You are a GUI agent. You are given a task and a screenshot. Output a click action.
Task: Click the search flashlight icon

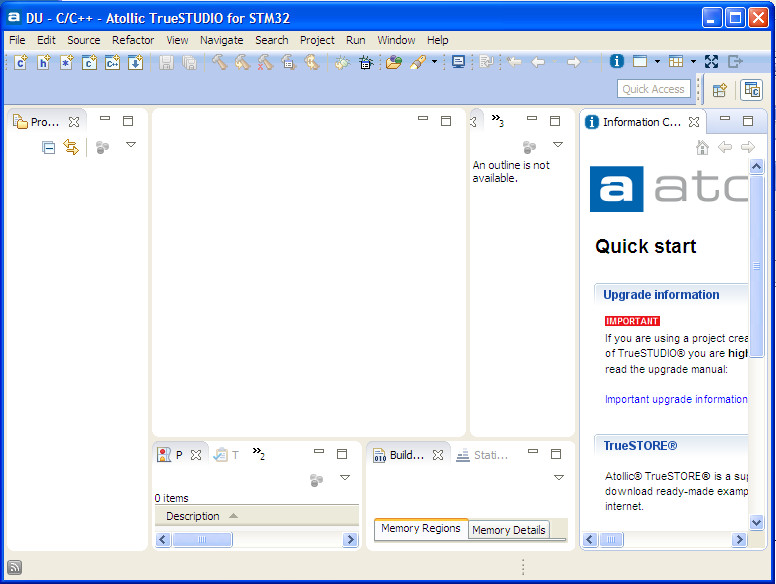(418, 62)
